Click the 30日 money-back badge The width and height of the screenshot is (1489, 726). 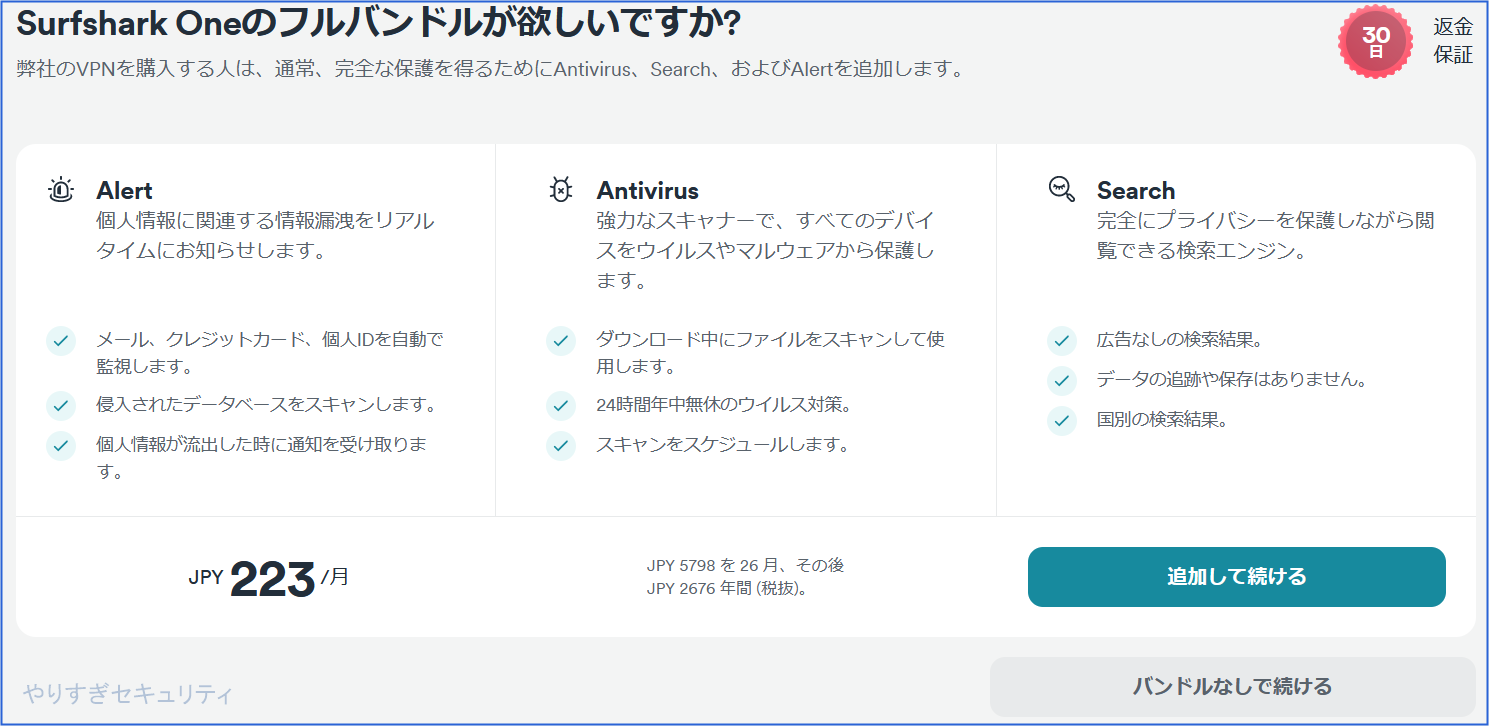tap(1376, 42)
